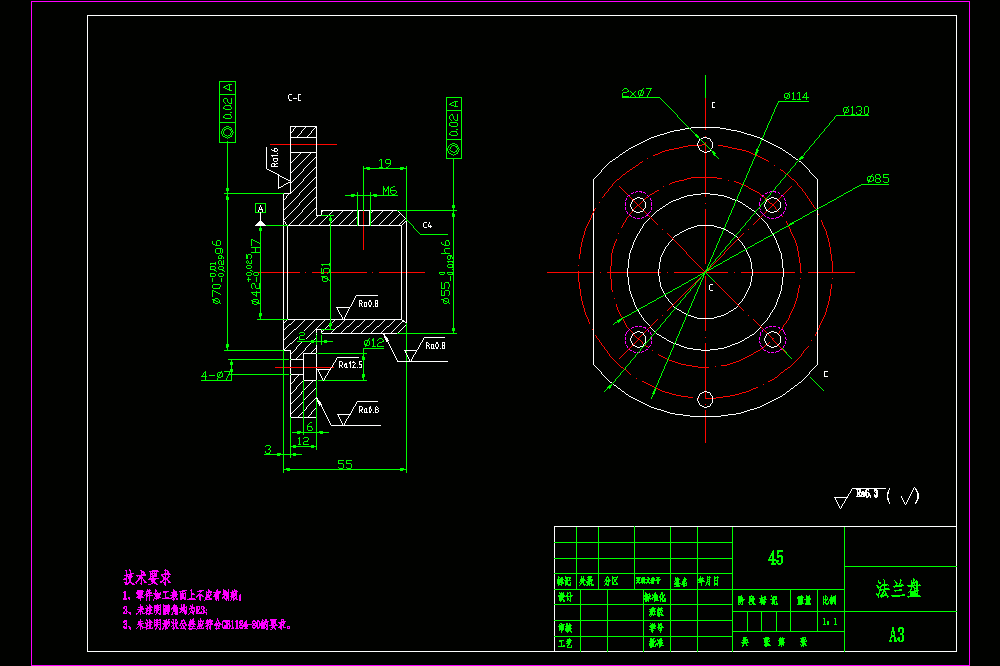Select the 年月日 title block cell

[708, 581]
